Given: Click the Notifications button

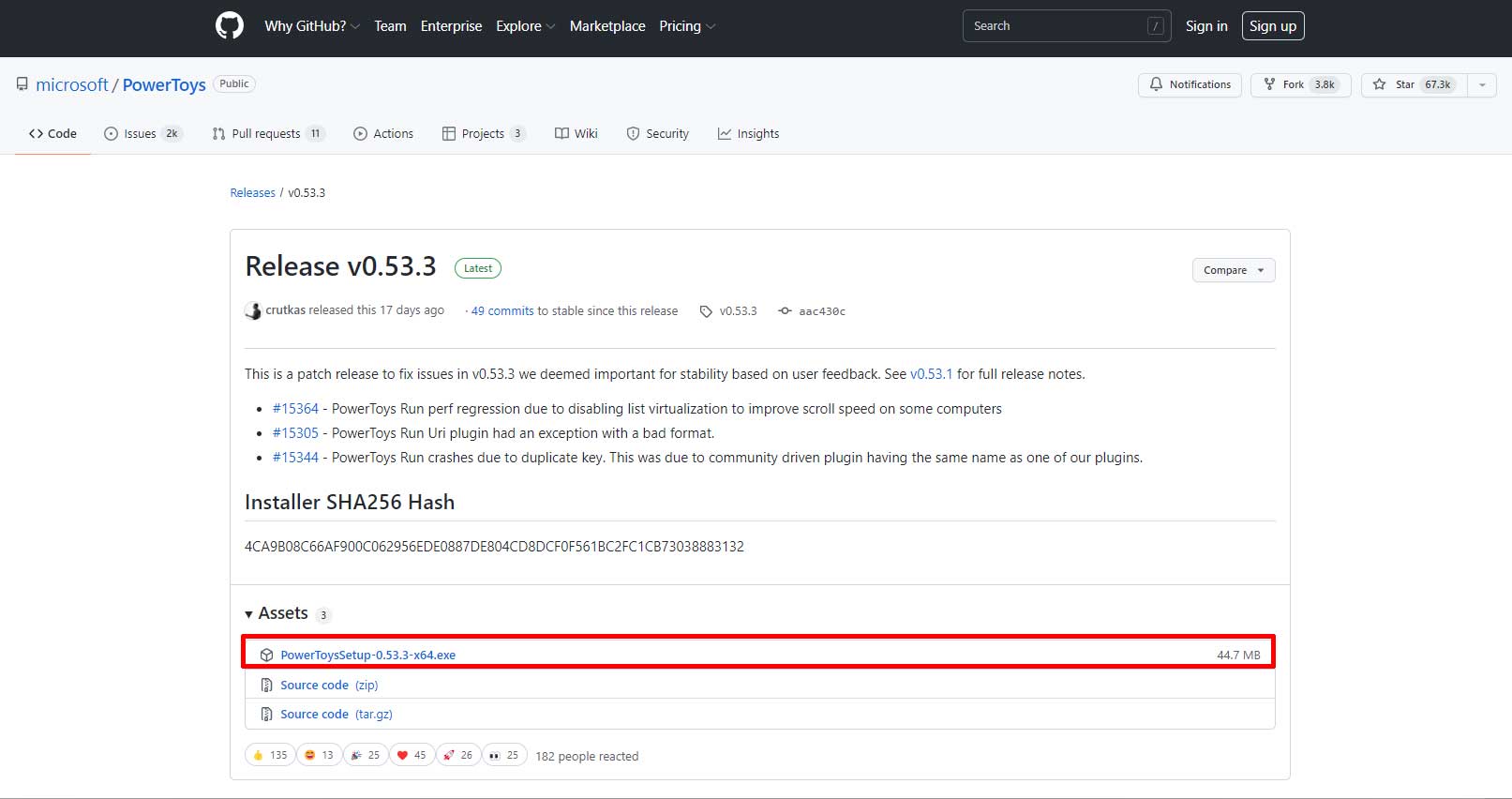Looking at the screenshot, I should point(1190,84).
